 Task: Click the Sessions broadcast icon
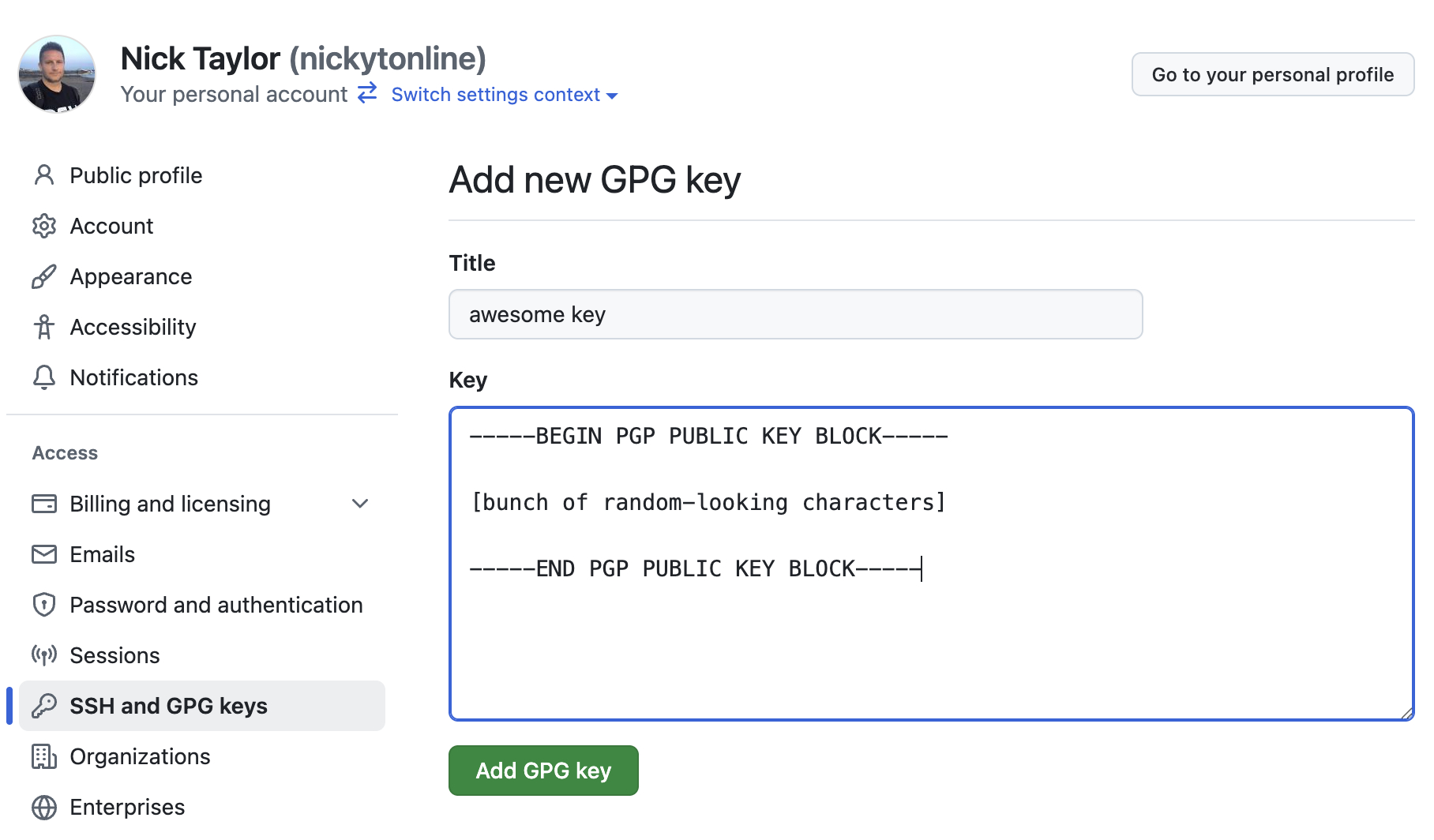[44, 655]
